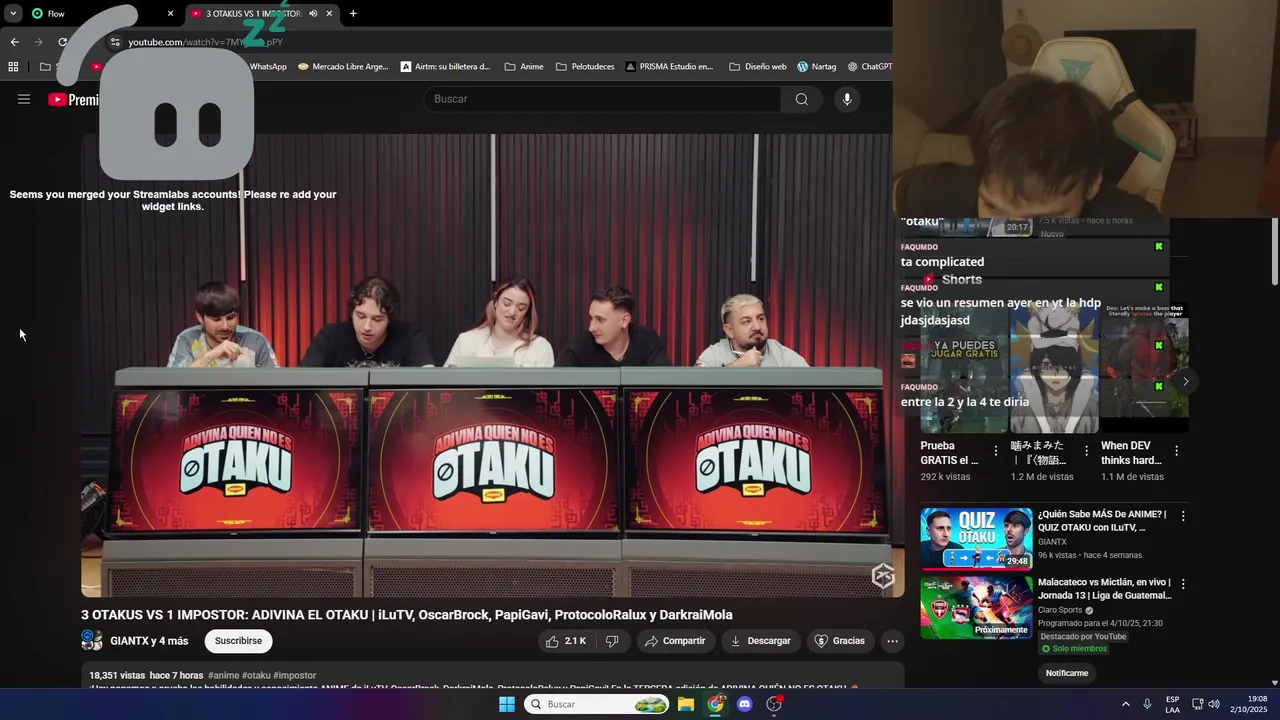
Task: Click in the YouTube Buscar search field
Action: (x=602, y=99)
